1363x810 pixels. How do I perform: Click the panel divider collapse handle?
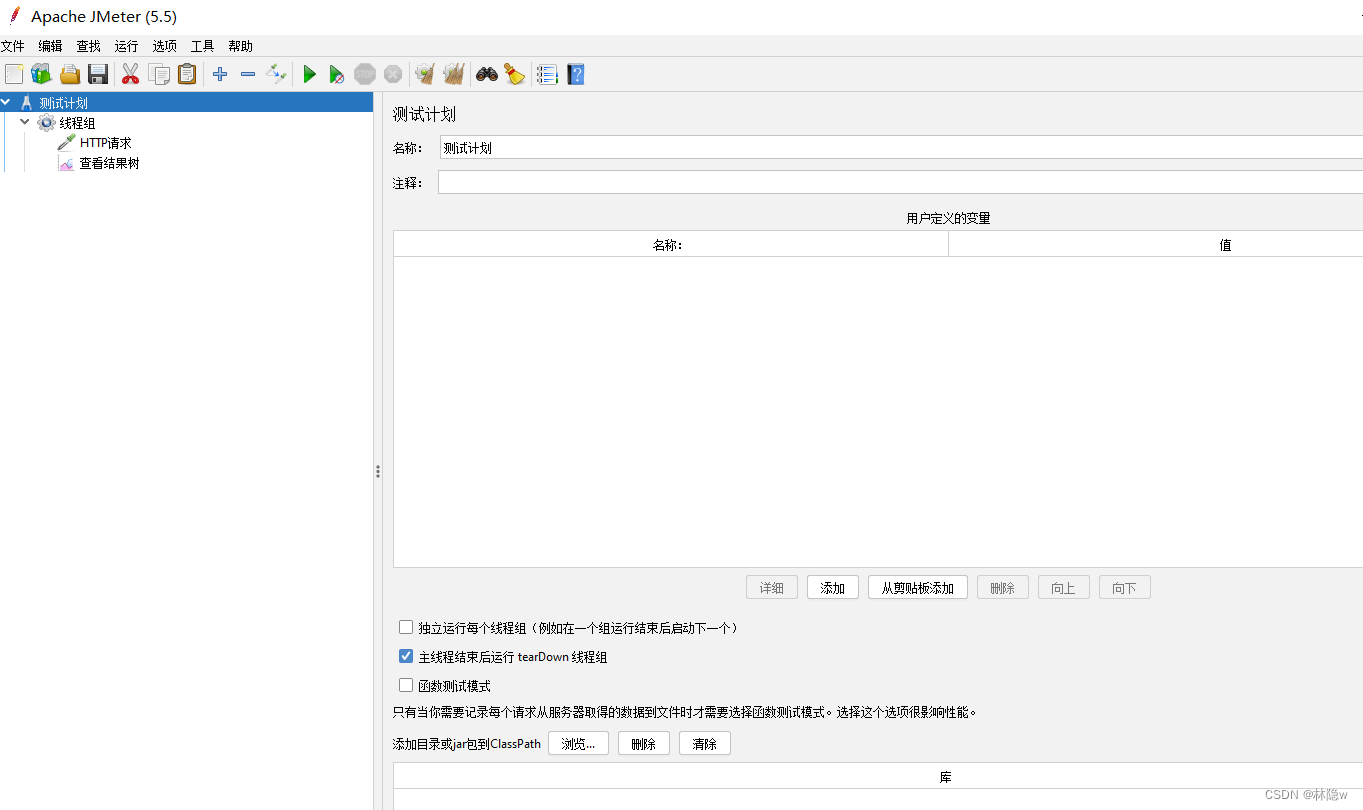pos(377,471)
